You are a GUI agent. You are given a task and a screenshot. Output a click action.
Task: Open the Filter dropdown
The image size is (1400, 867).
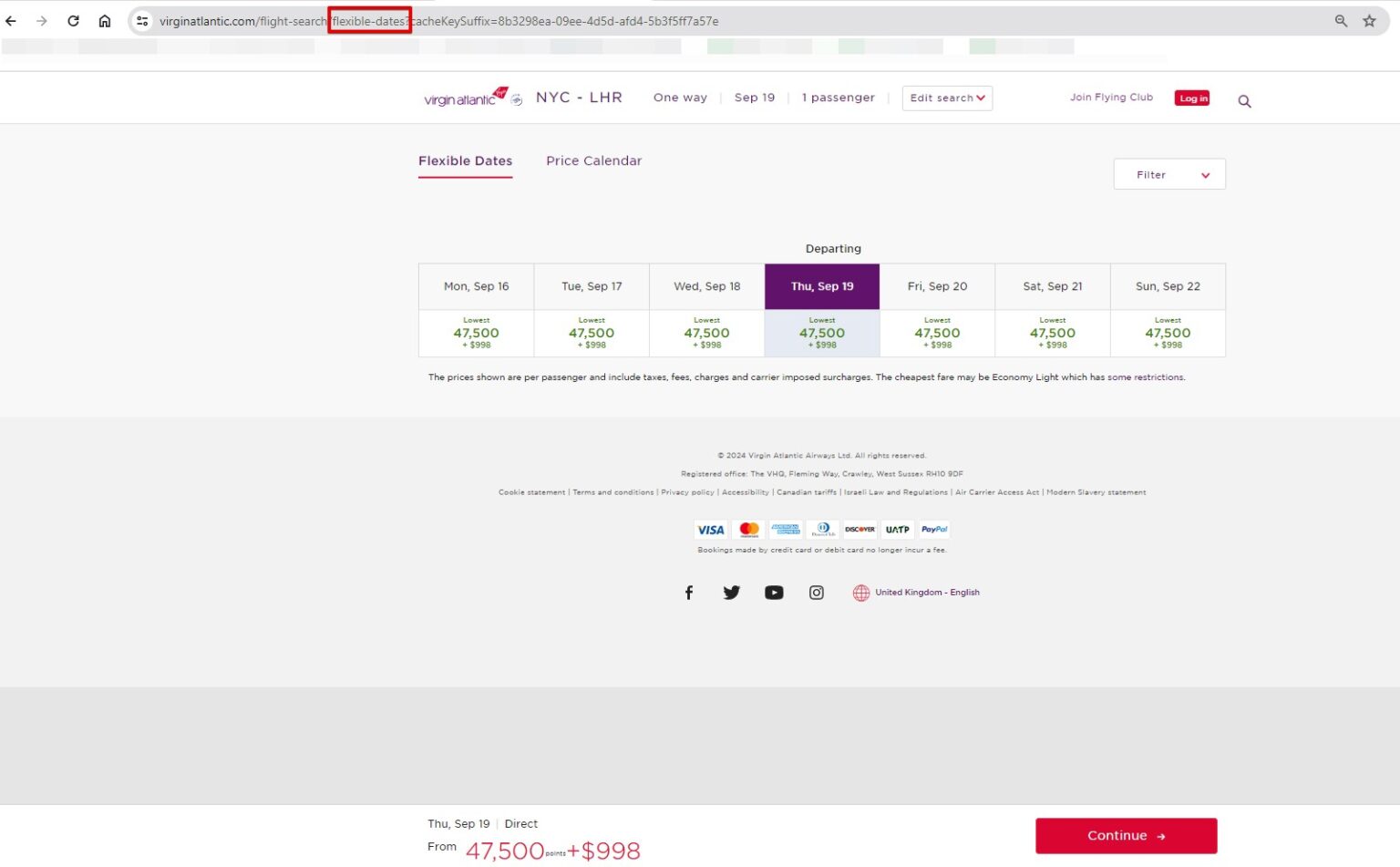(1168, 174)
